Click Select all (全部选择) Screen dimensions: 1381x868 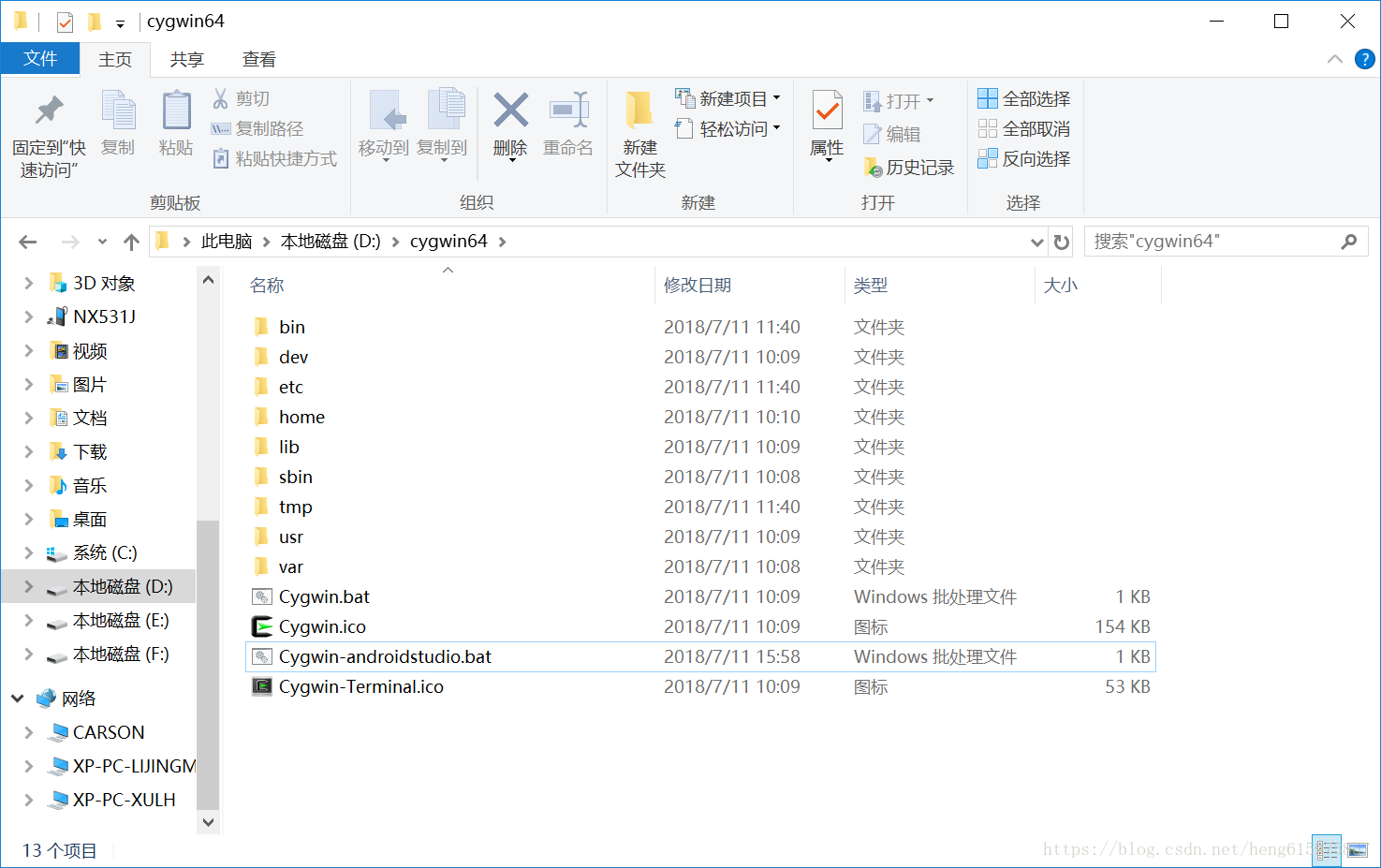pyautogui.click(x=1023, y=98)
